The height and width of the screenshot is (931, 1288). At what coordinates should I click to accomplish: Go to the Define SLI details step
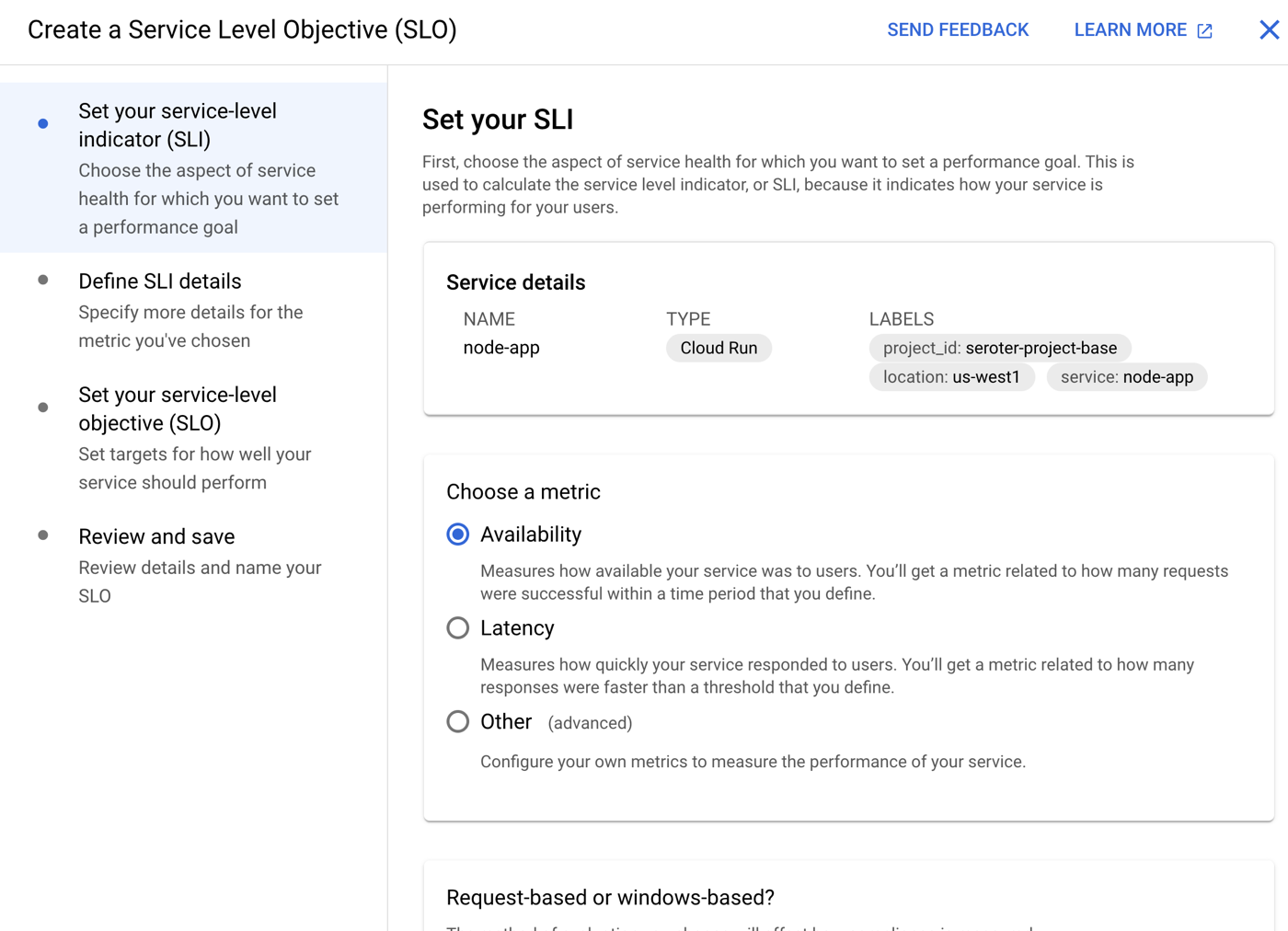[x=160, y=282]
